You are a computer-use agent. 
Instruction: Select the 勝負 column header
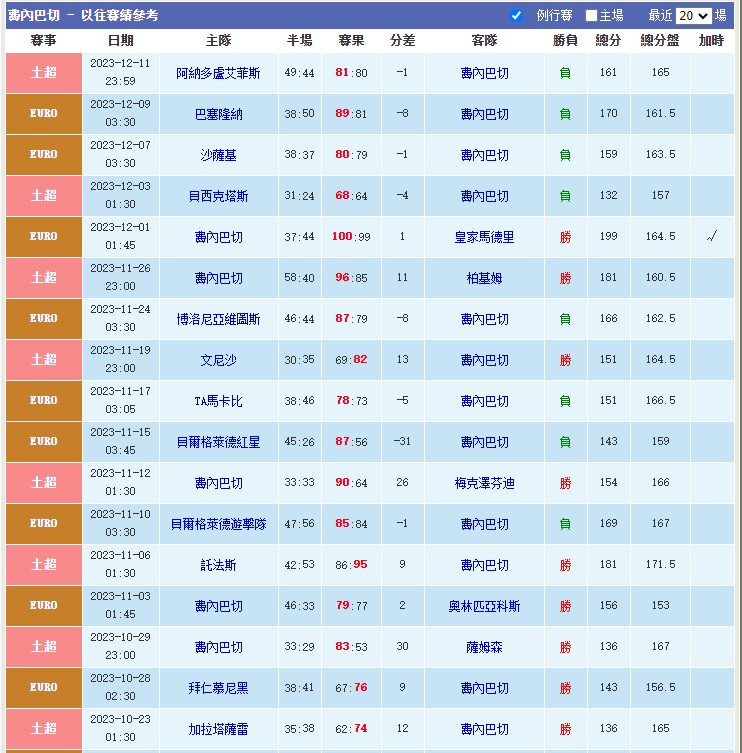point(565,40)
